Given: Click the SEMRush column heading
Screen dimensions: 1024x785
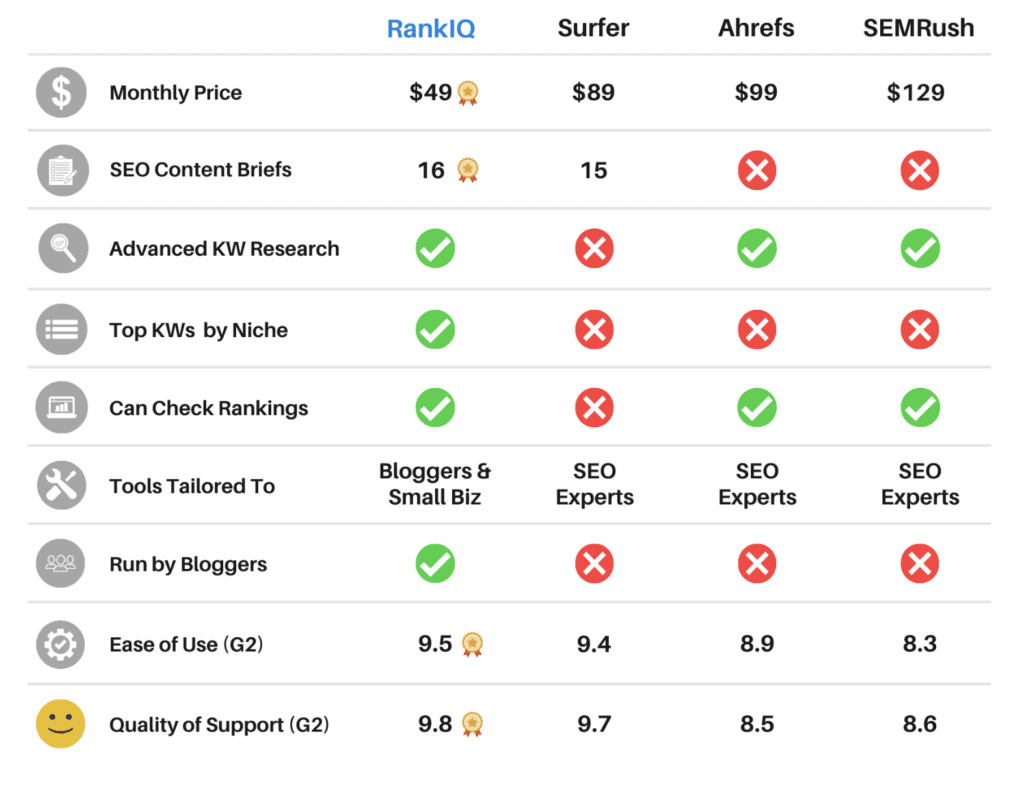Looking at the screenshot, I should click(x=919, y=29).
